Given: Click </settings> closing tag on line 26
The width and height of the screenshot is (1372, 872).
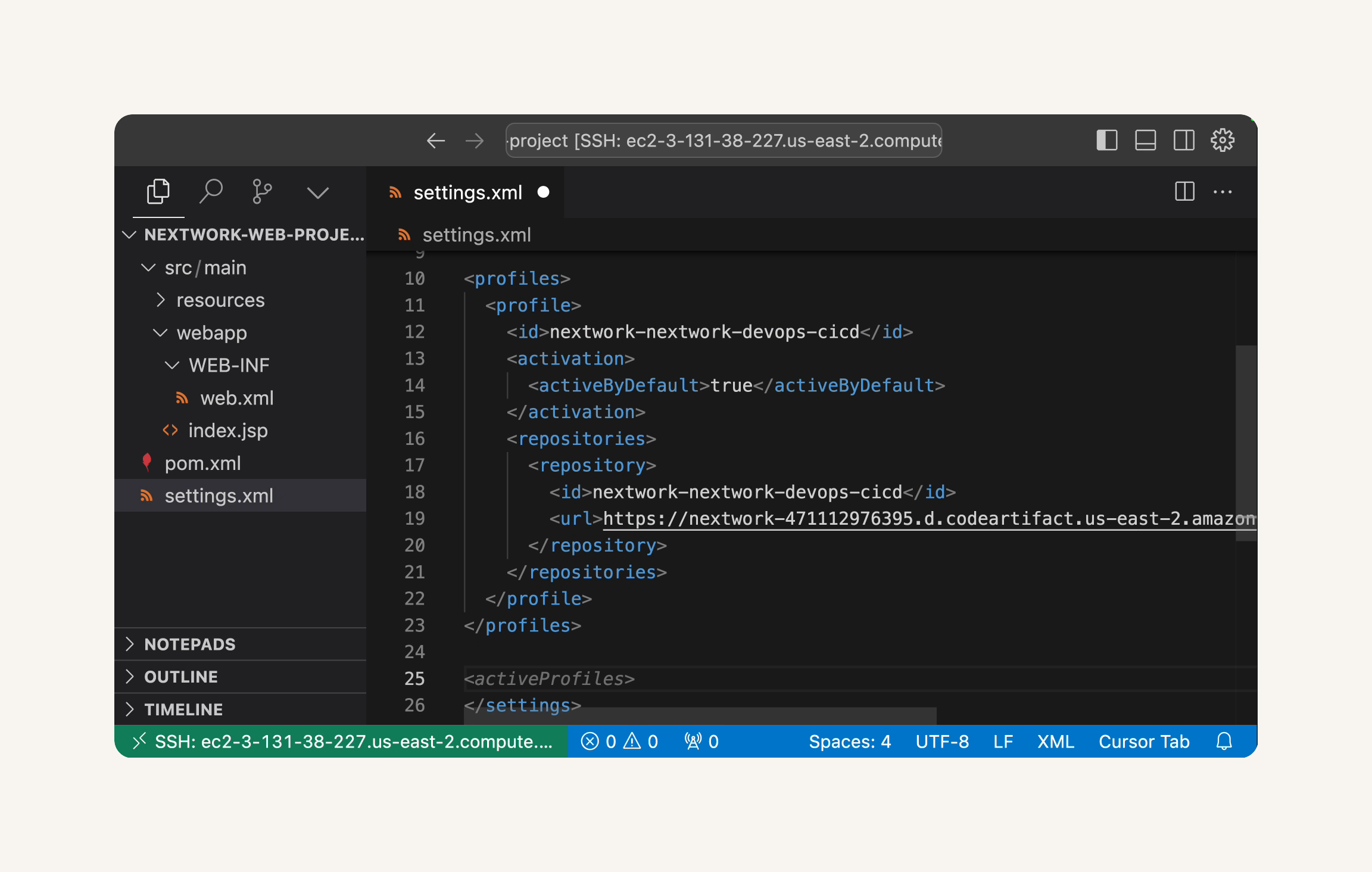Looking at the screenshot, I should pos(522,705).
